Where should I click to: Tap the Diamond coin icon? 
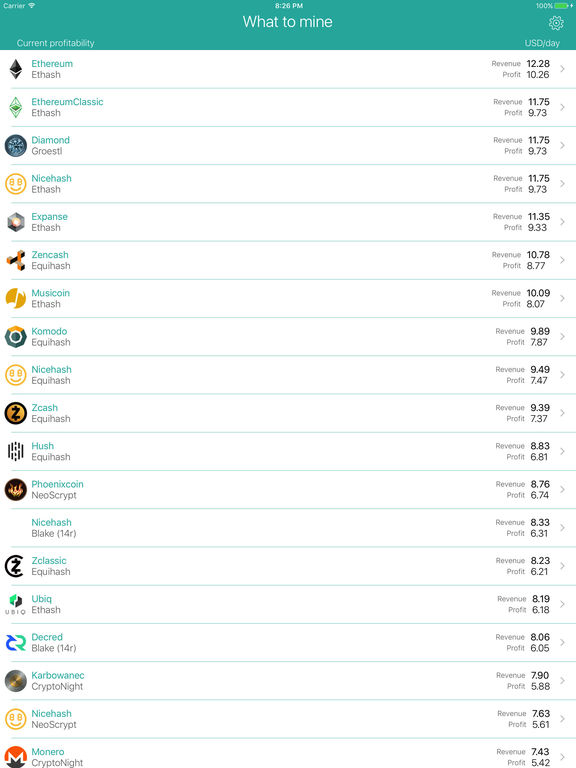16,145
